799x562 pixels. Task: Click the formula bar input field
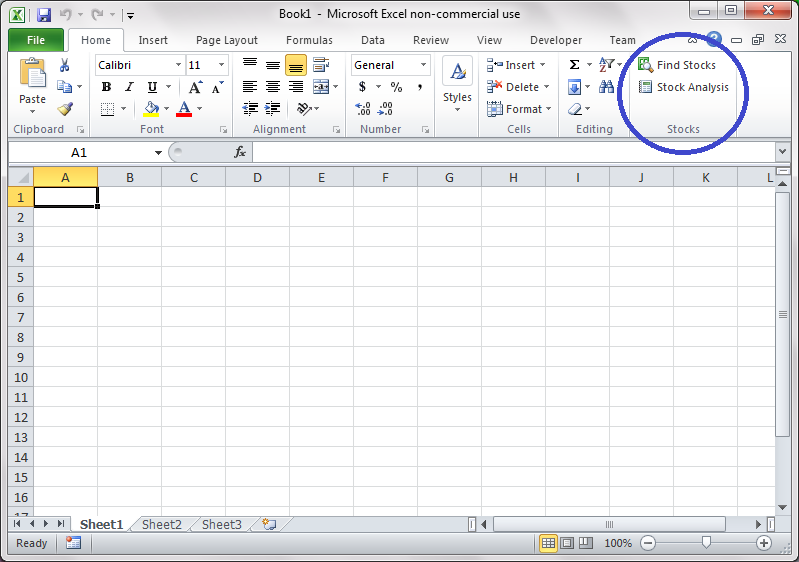(x=514, y=152)
